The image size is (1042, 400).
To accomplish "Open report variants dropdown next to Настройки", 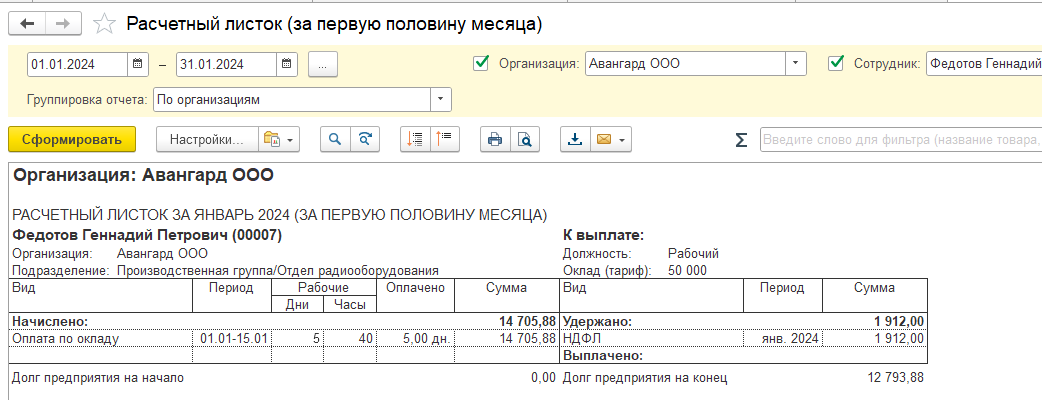I will coord(279,140).
